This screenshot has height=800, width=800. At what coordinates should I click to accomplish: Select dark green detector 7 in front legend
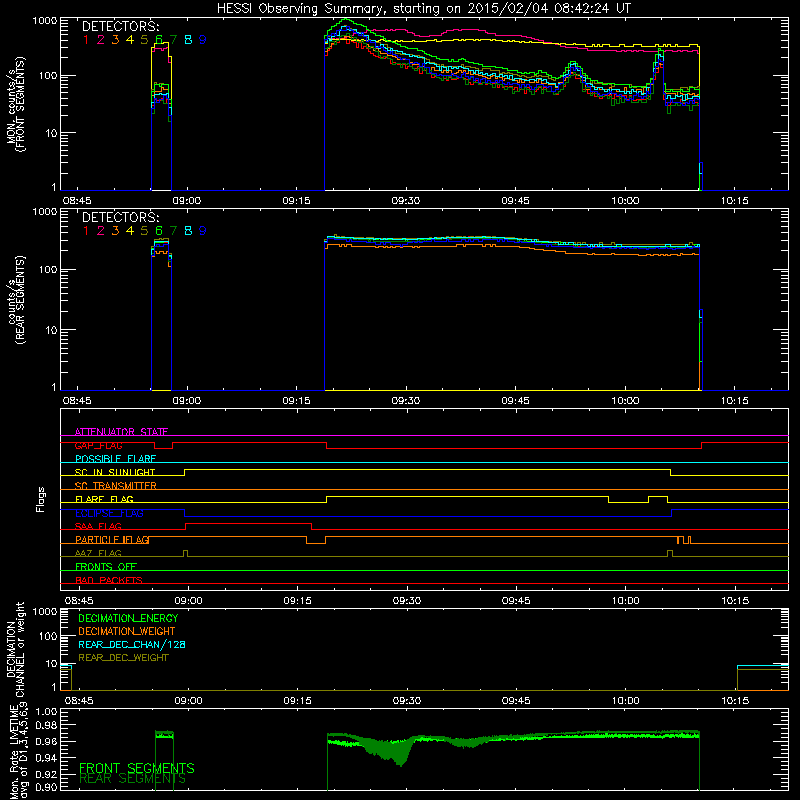[x=173, y=39]
